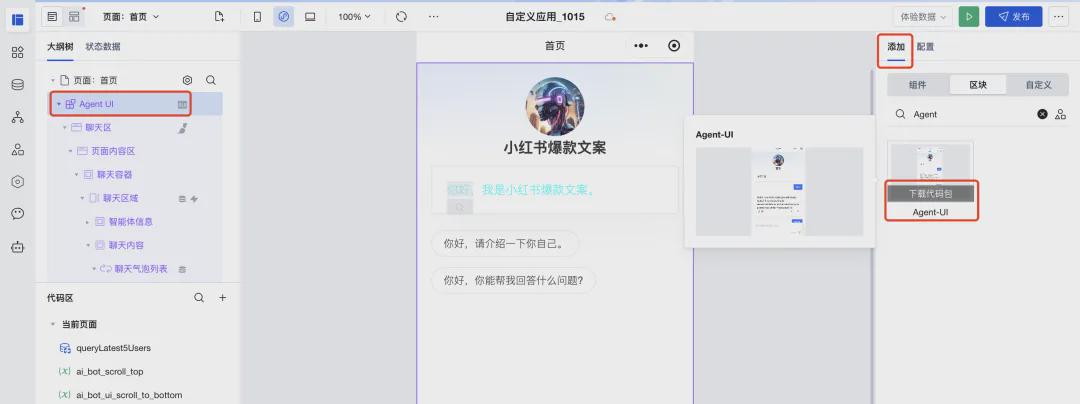The image size is (1080, 404).
Task: Select desktop laptop preview mode
Action: tap(310, 17)
